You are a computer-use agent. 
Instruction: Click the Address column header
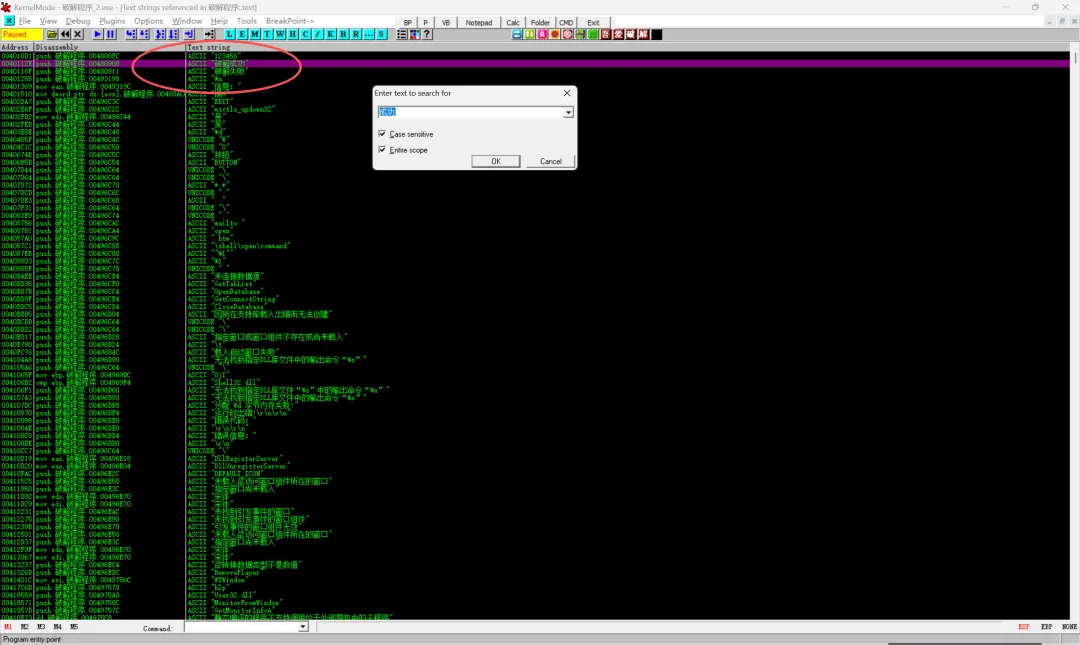[x=17, y=47]
